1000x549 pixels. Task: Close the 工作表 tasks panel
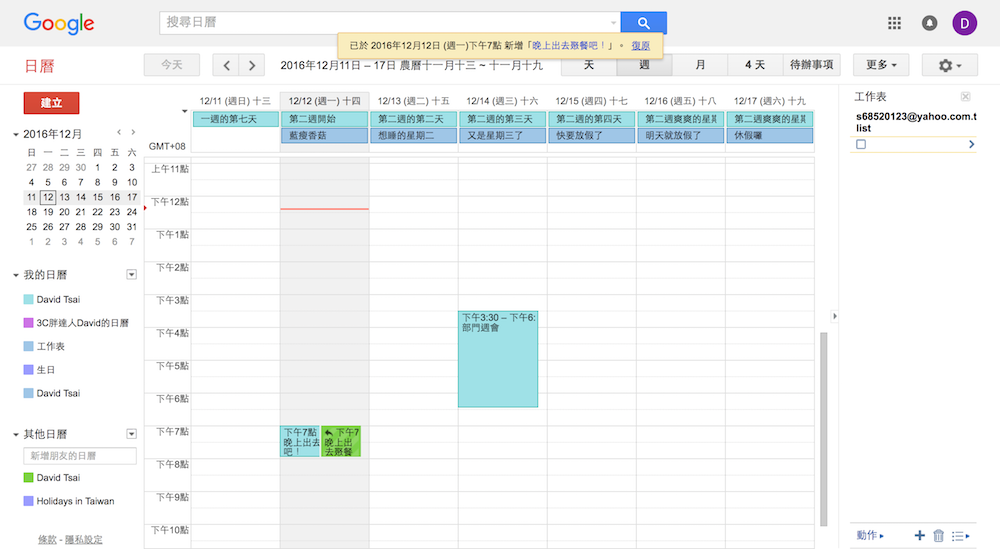(965, 96)
